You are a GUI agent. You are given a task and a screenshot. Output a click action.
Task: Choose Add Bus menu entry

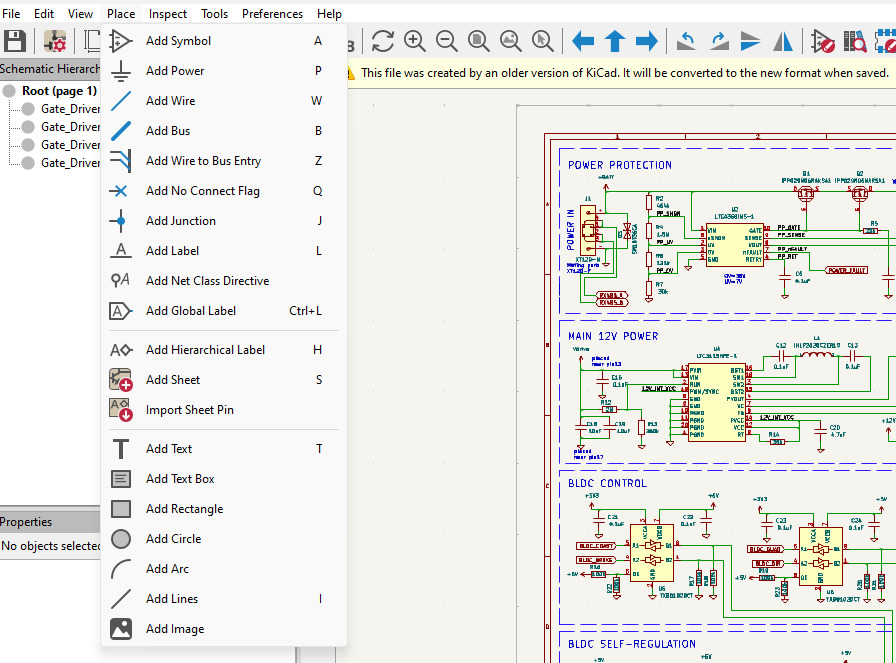click(224, 131)
